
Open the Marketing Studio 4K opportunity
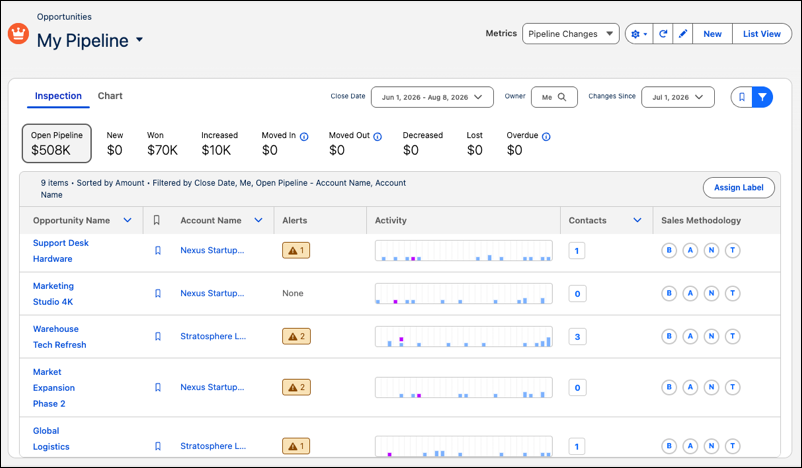click(x=53, y=294)
